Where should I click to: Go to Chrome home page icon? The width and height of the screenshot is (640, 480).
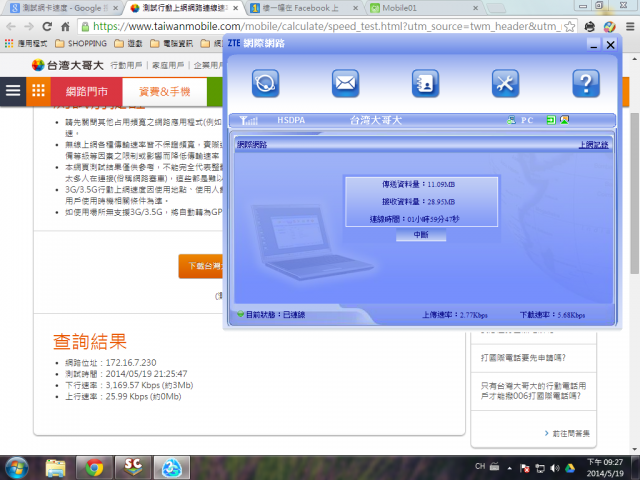click(x=65, y=27)
